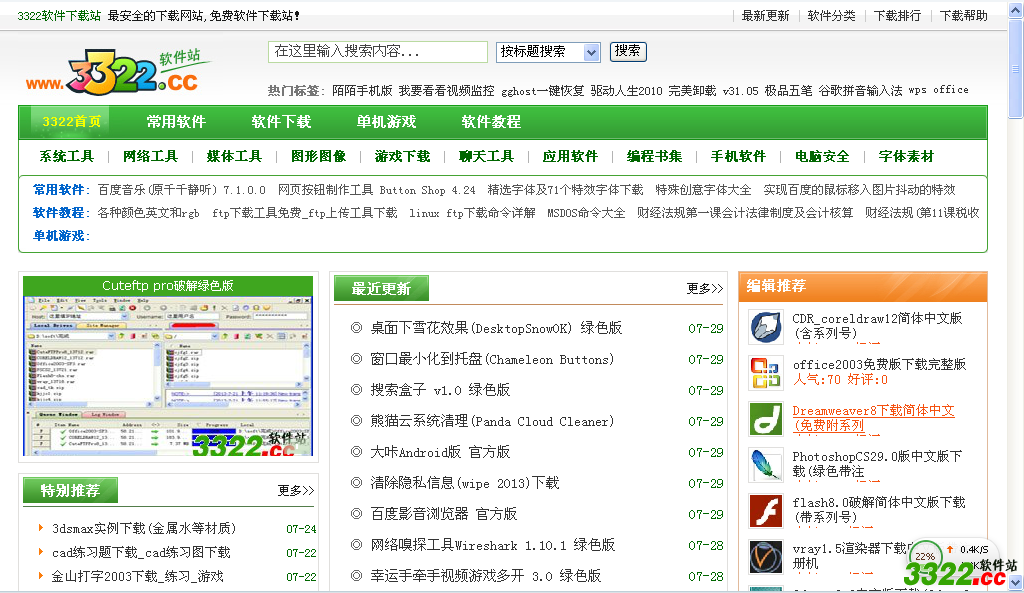Open 最新更新 top link
The width and height of the screenshot is (1024, 593).
[765, 16]
